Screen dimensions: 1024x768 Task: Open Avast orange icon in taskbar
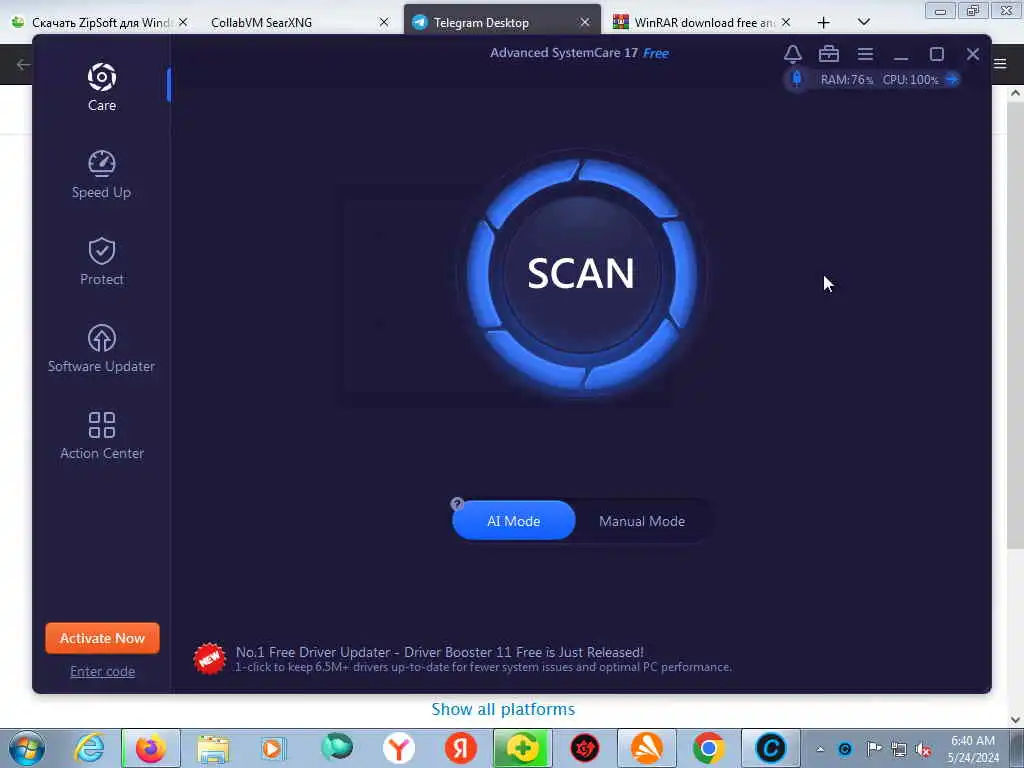click(647, 748)
